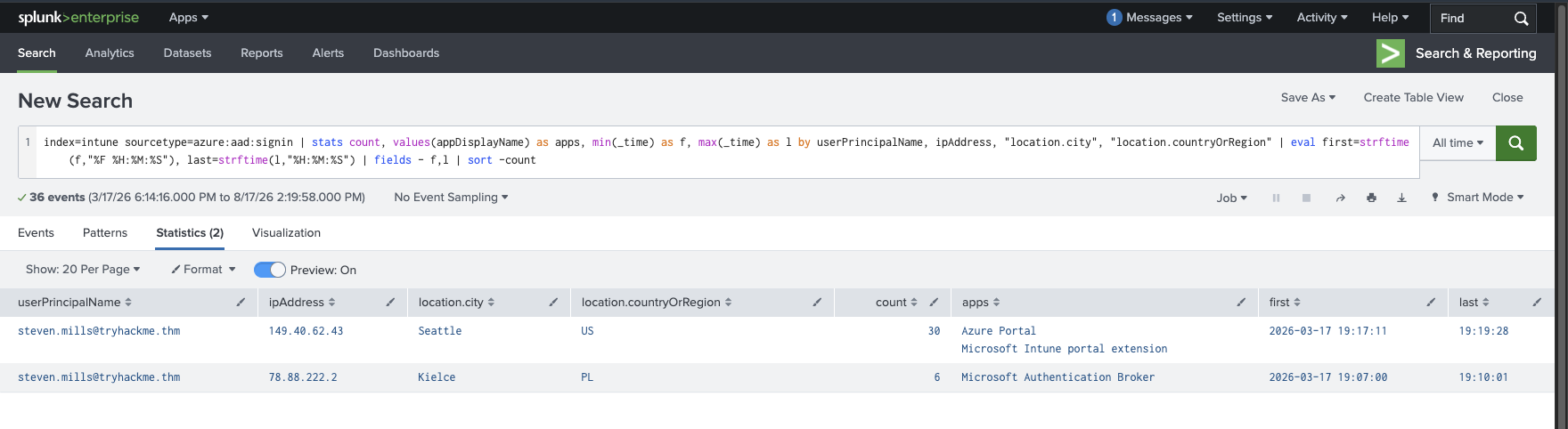
Task: Expand the Settings menu
Action: coord(1245,18)
